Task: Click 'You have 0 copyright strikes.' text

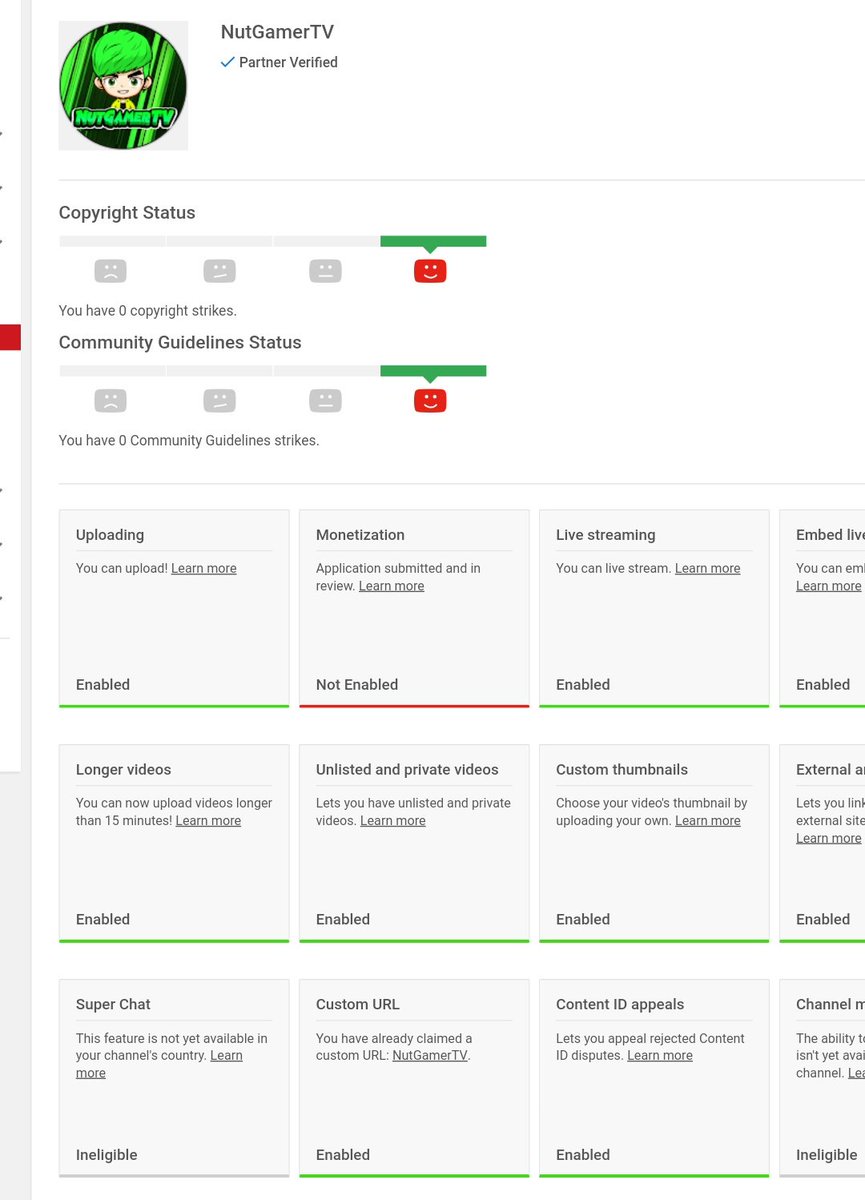Action: tap(148, 311)
